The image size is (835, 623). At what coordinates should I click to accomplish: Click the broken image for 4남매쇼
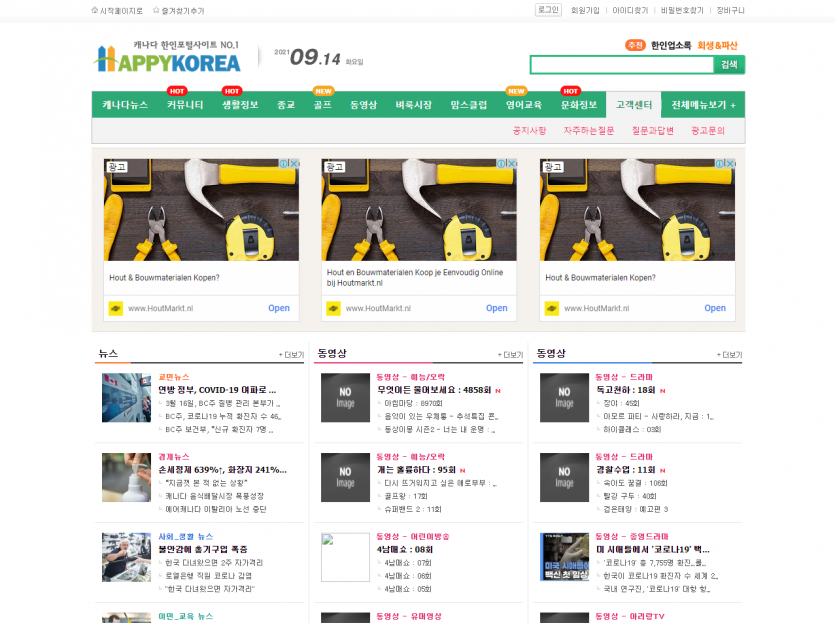pos(345,557)
